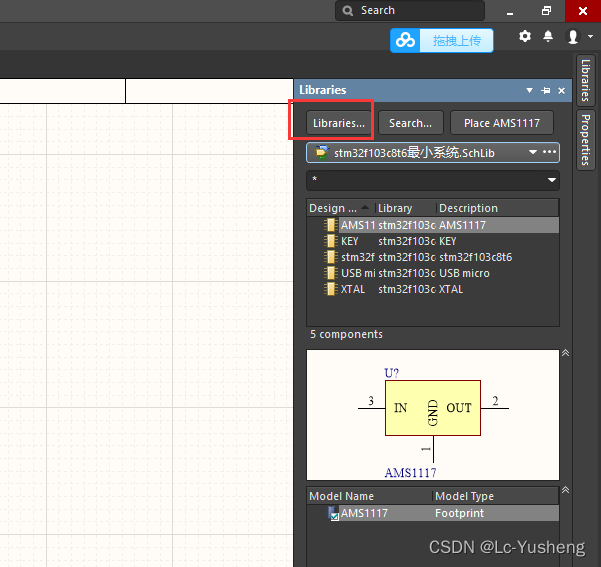
Task: Expand the stm32f103c8t6 SchLib library dropdown
Action: click(x=533, y=153)
